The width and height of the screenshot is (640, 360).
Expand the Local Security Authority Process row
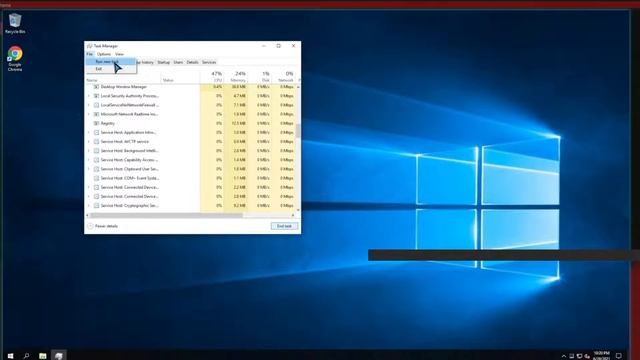tap(89, 96)
